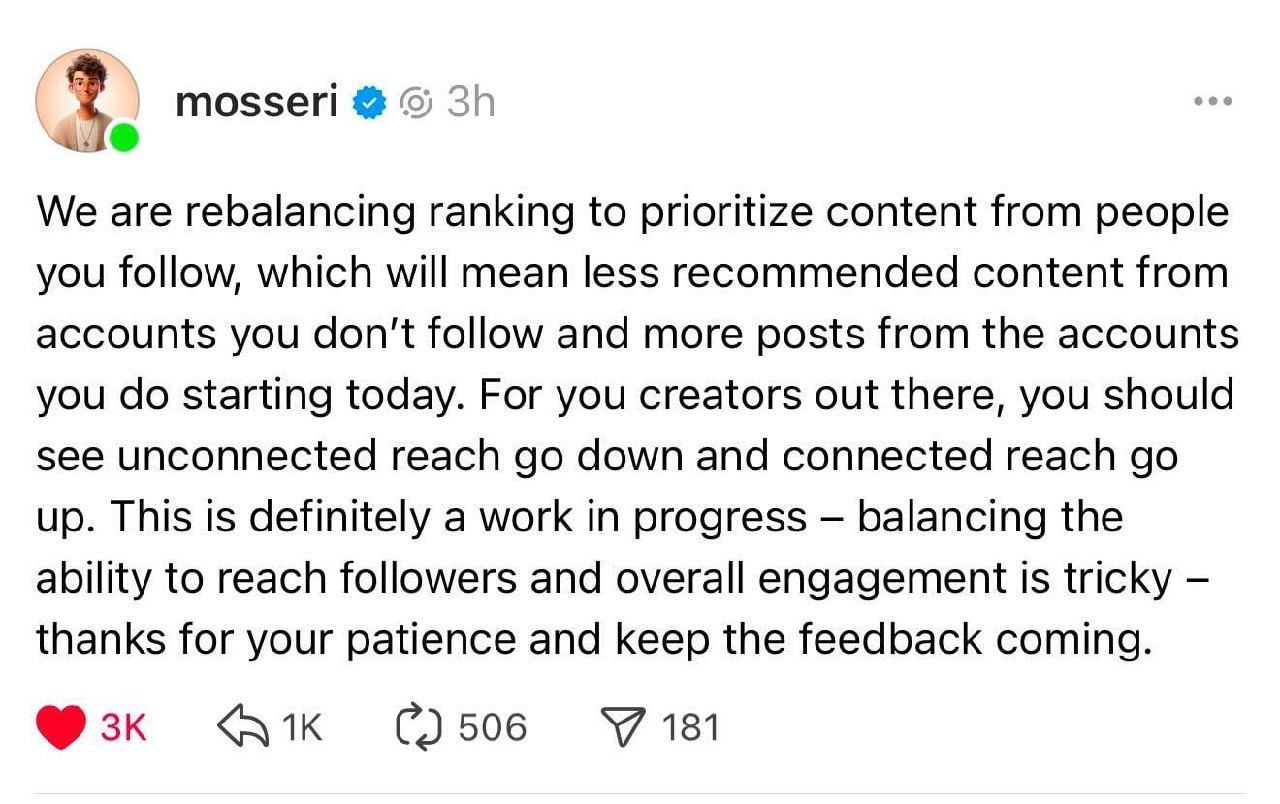Image resolution: width=1280 pixels, height=804 pixels.
Task: Click the 181 shares count
Action: 691,728
